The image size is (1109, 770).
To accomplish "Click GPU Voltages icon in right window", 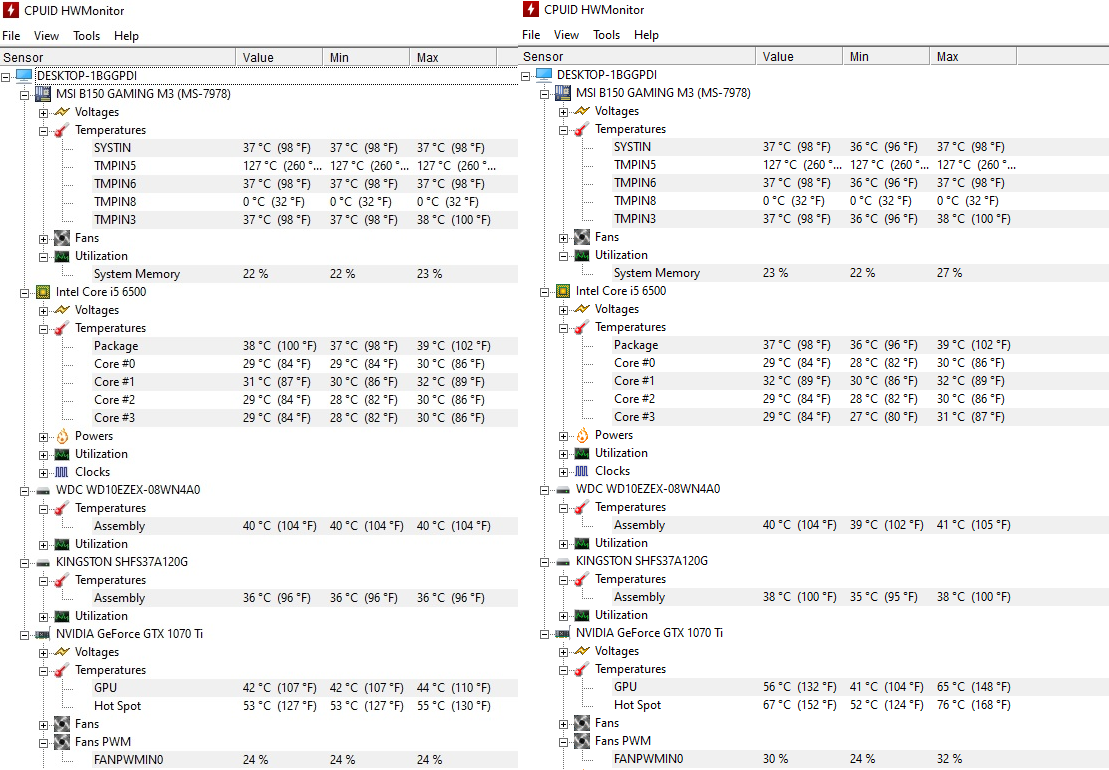I will click(582, 651).
